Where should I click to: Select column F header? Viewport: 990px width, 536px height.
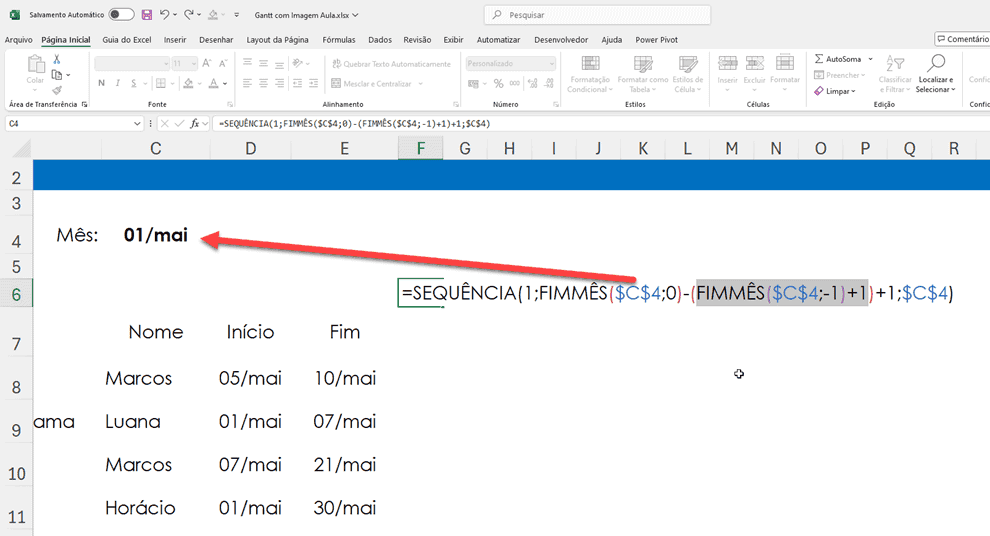[420, 148]
